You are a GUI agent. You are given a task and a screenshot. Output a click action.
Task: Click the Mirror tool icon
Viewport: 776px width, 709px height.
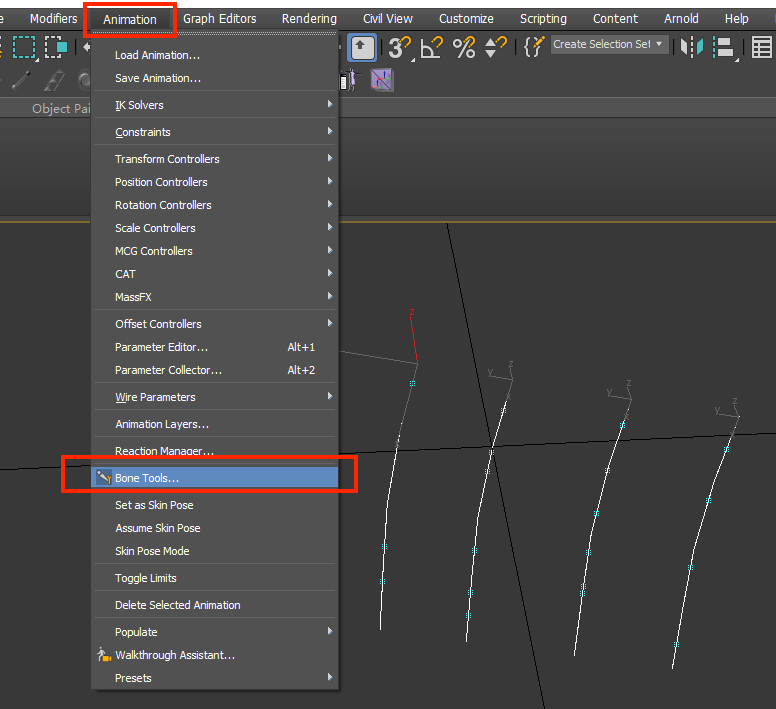click(691, 47)
